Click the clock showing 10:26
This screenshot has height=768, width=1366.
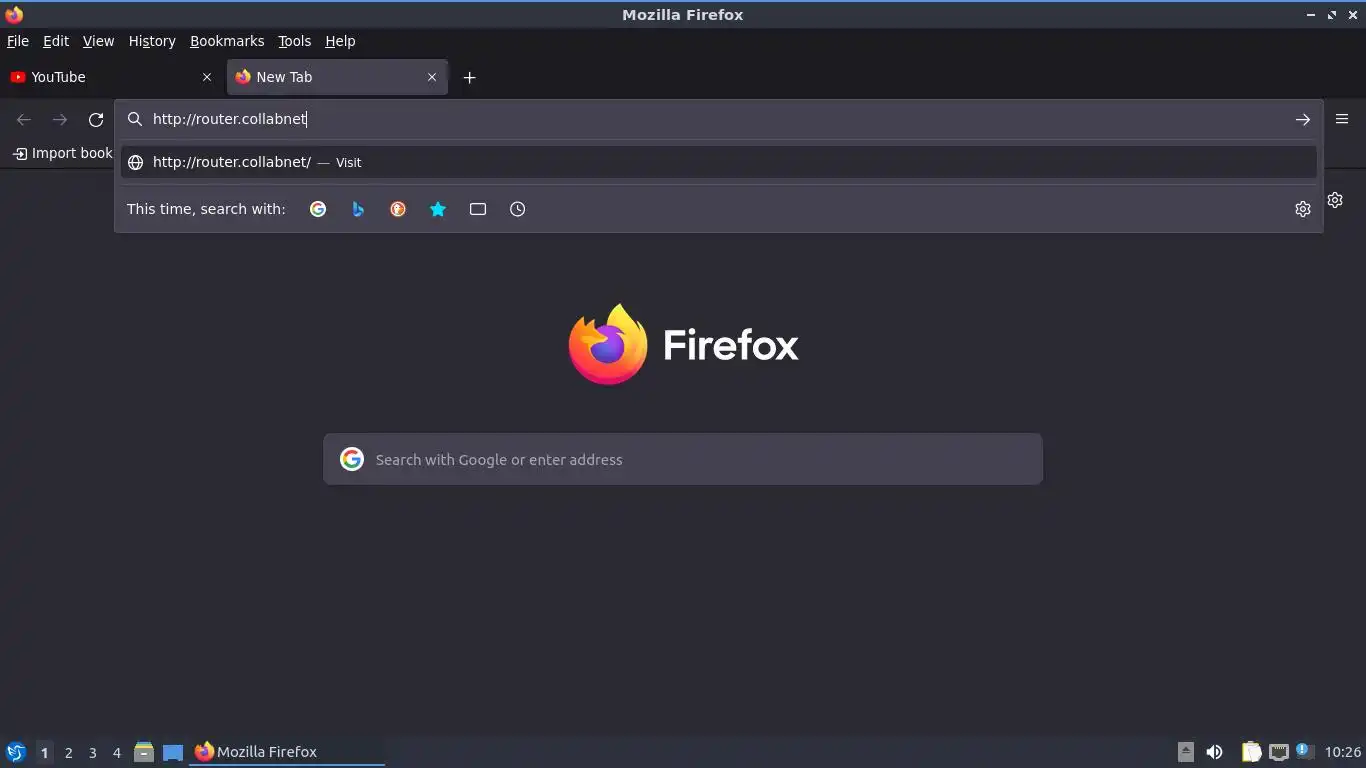pos(1343,752)
